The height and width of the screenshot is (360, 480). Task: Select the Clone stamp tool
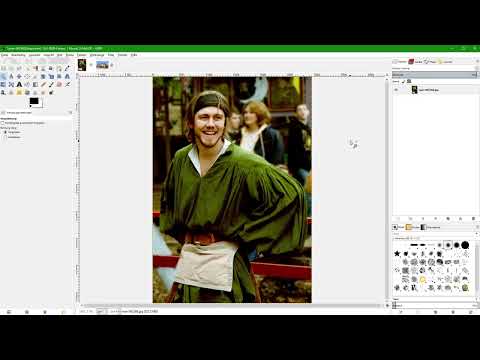11,92
